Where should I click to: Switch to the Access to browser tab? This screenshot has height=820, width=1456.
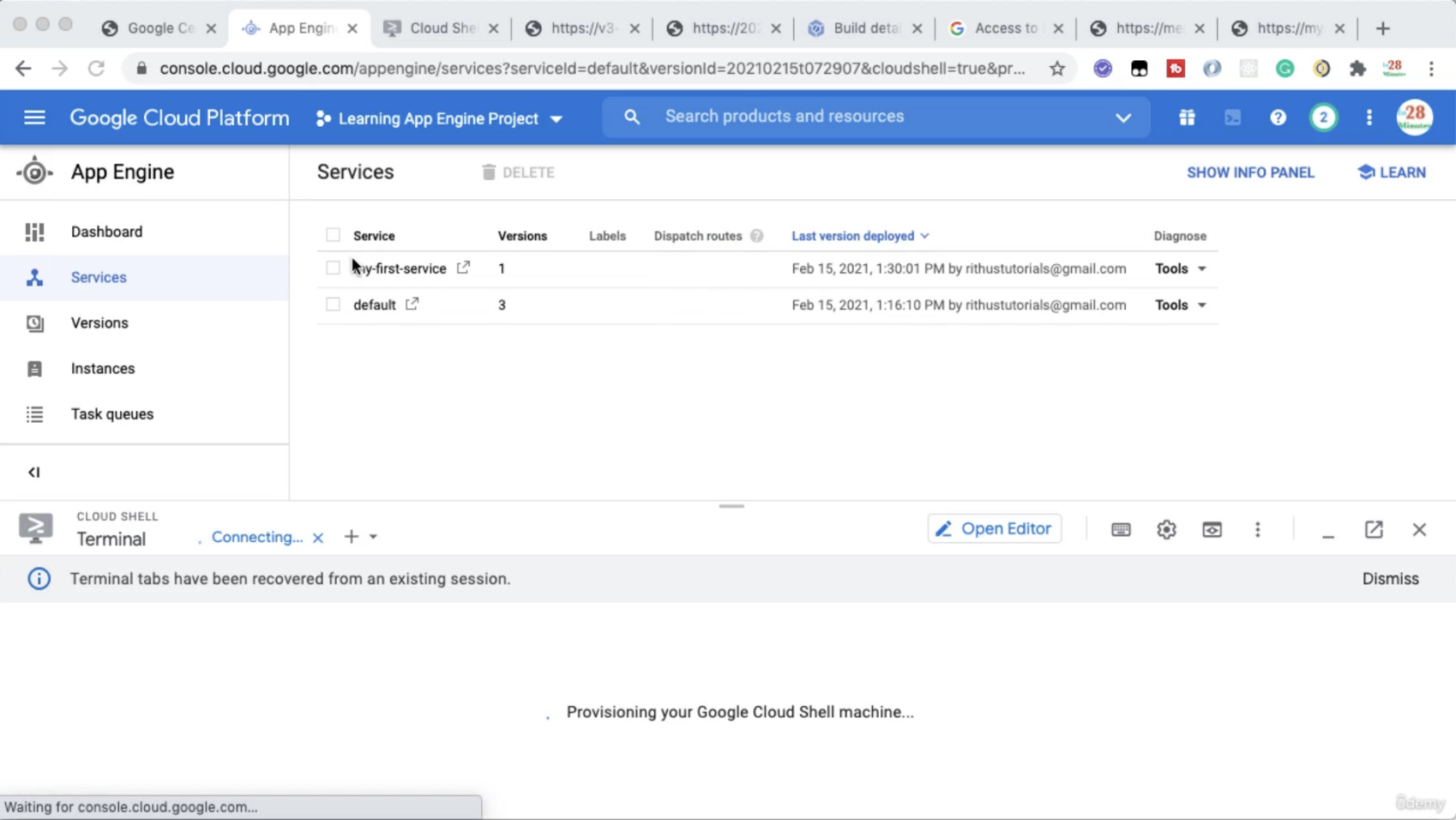coord(1006,28)
